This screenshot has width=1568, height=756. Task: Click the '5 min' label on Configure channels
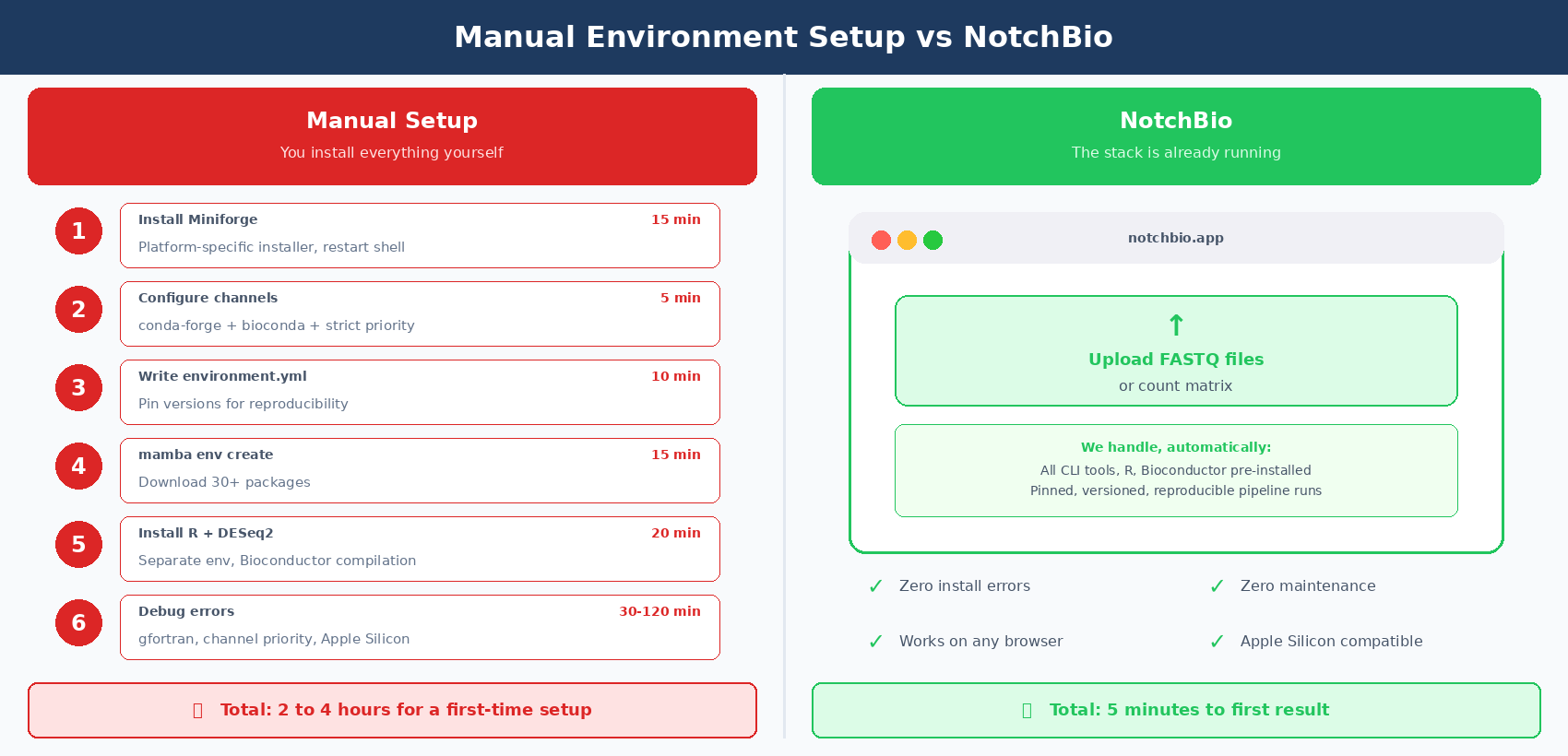[681, 298]
